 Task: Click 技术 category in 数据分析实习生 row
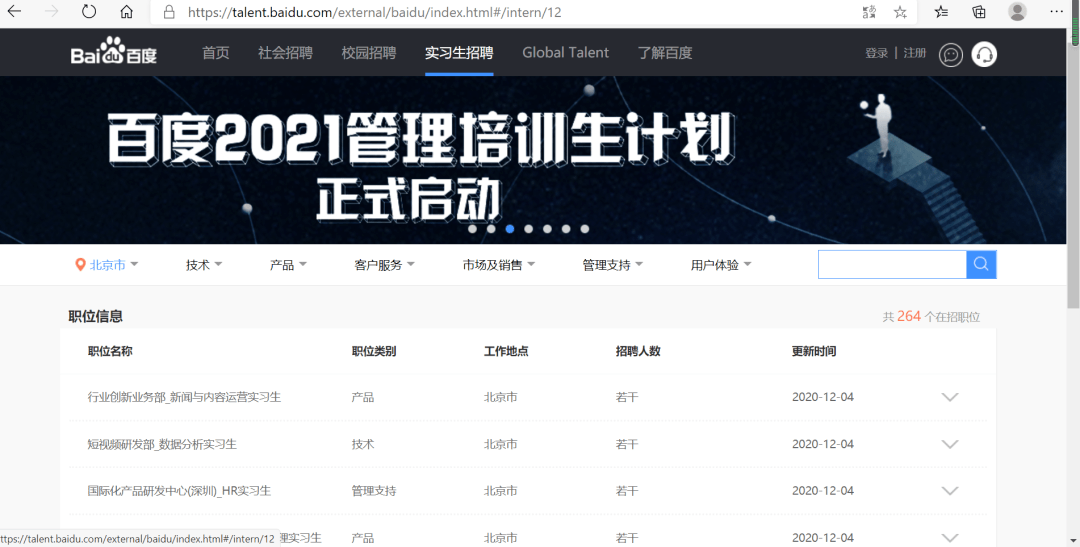click(363, 444)
